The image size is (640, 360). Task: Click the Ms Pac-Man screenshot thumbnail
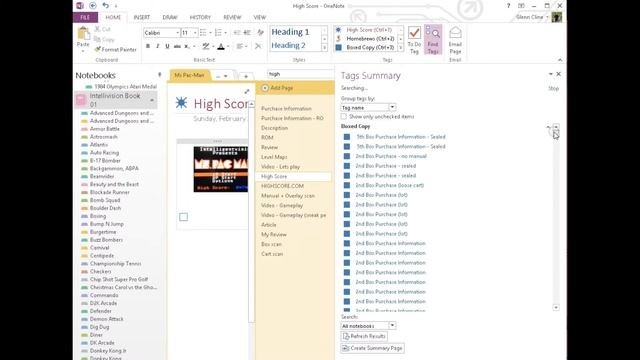pyautogui.click(x=220, y=169)
